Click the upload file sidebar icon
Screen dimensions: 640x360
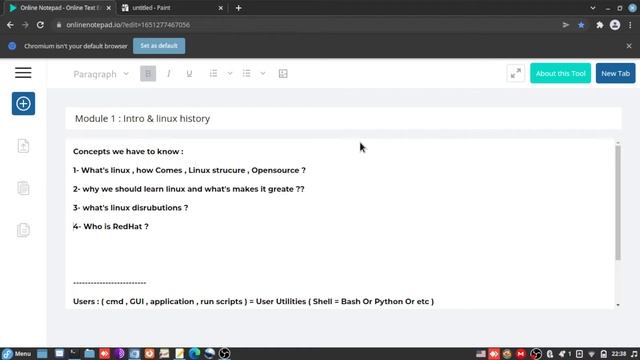[23, 146]
